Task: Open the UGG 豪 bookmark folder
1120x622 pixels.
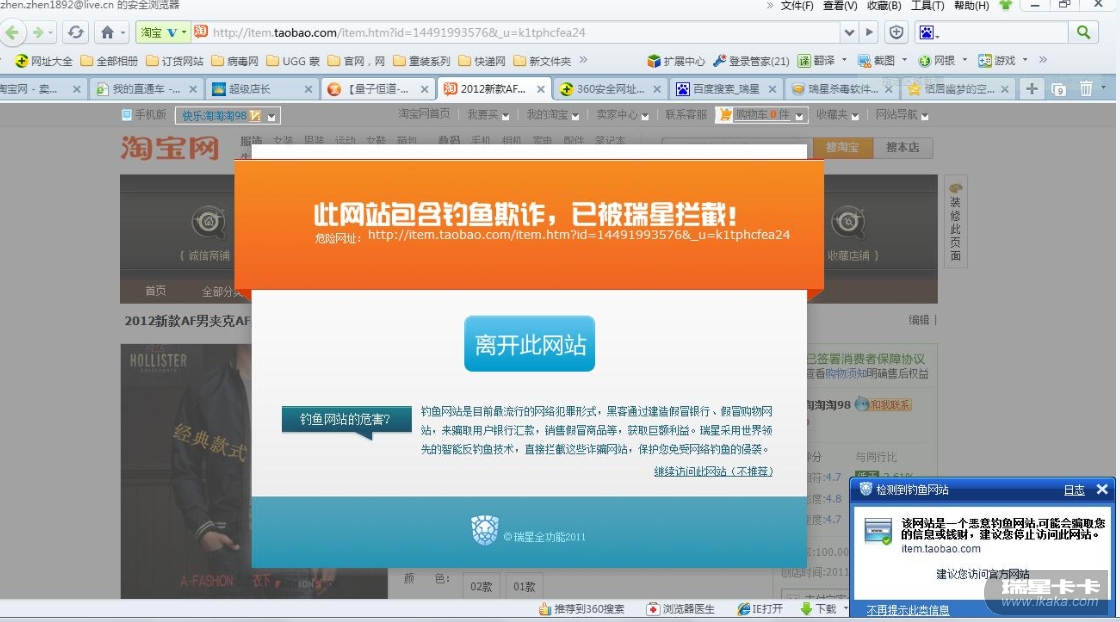Action: (x=293, y=61)
